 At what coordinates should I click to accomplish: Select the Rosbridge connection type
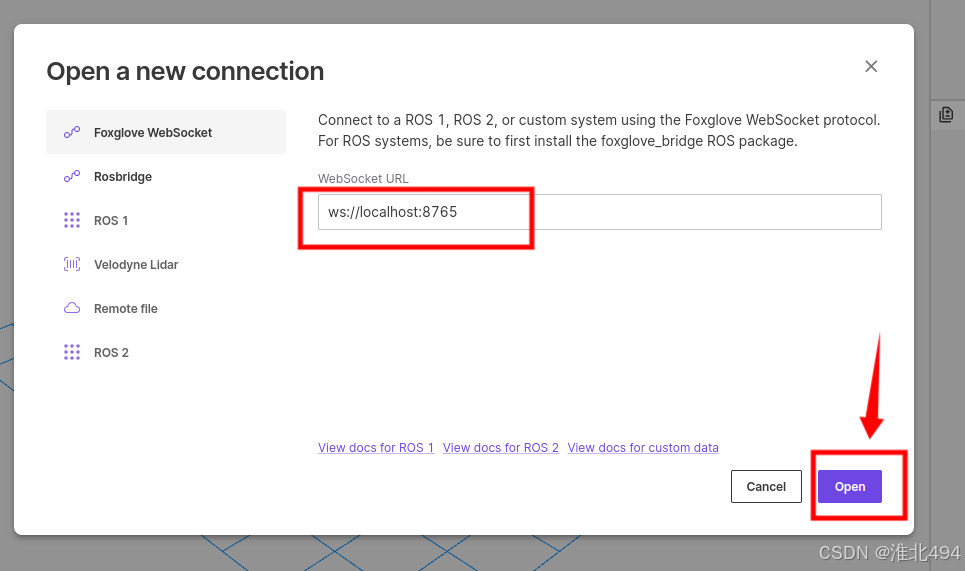coord(166,177)
